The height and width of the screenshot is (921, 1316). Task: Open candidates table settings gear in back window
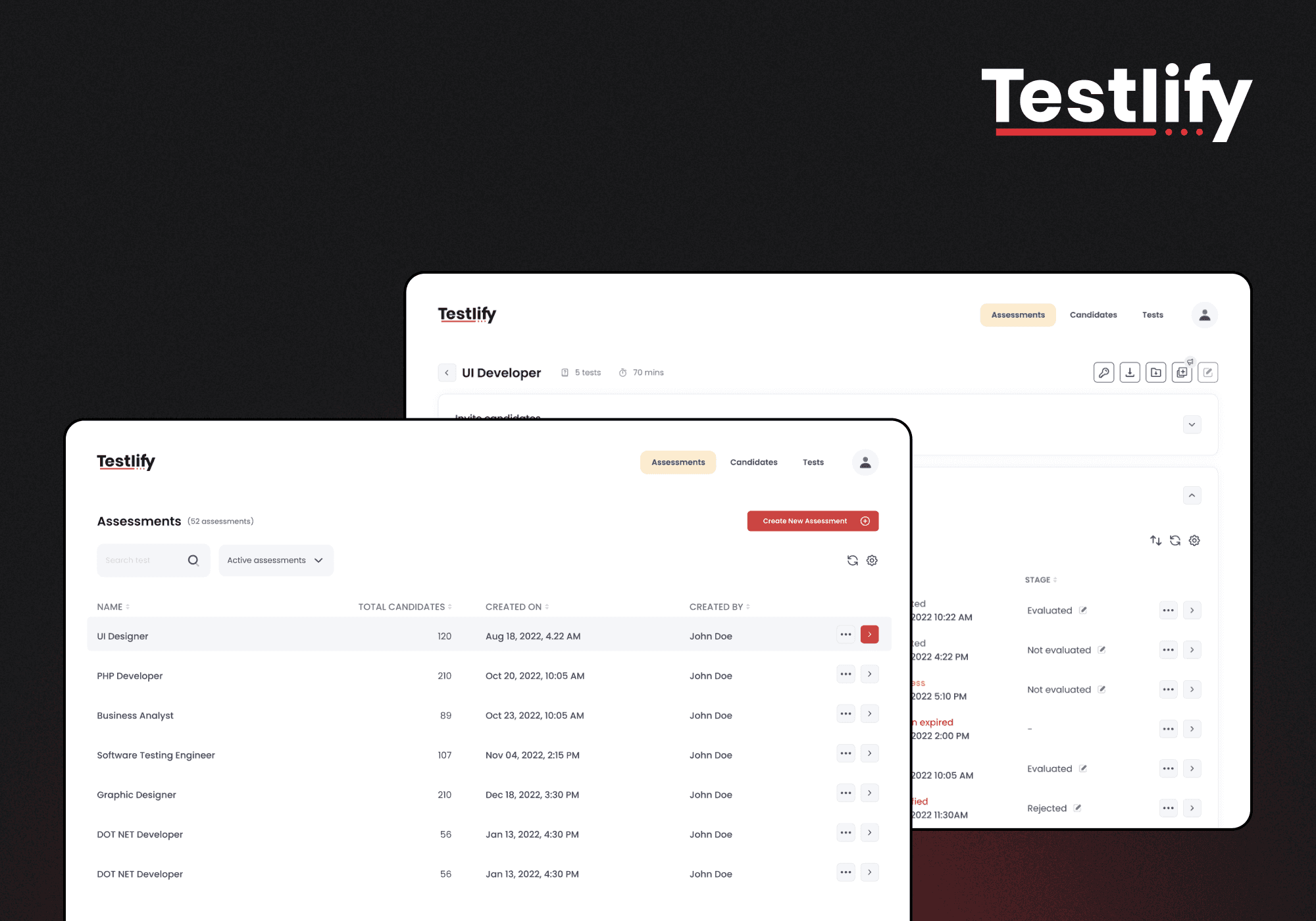1194,541
